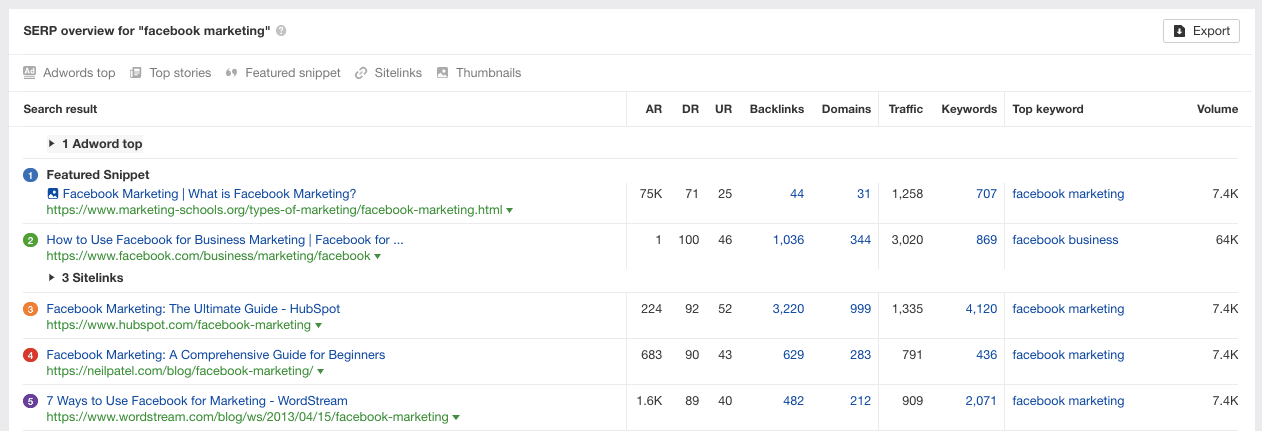This screenshot has height=431, width=1262.
Task: Open Neil Patel's Comprehensive Guide link
Action: tap(215, 355)
